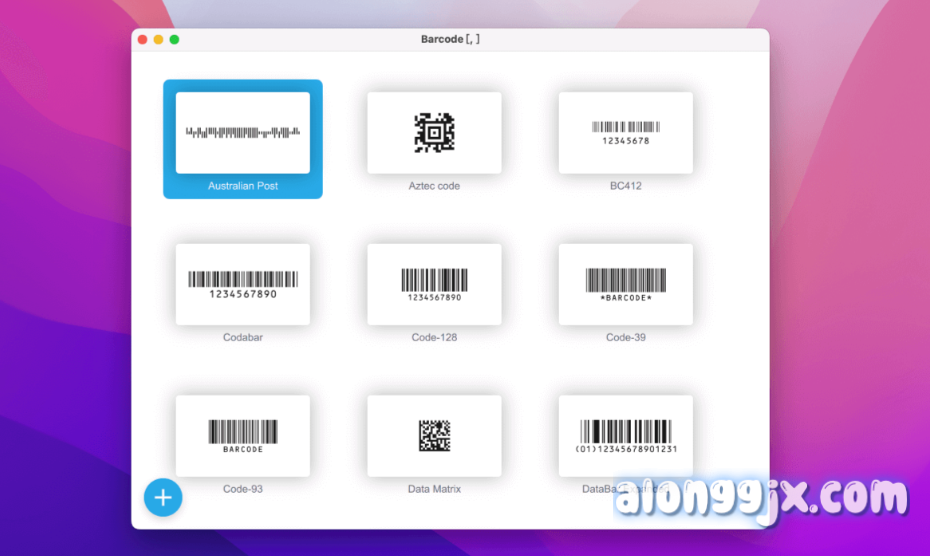
Task: Select the Code-93 barcode preview image
Action: click(242, 435)
